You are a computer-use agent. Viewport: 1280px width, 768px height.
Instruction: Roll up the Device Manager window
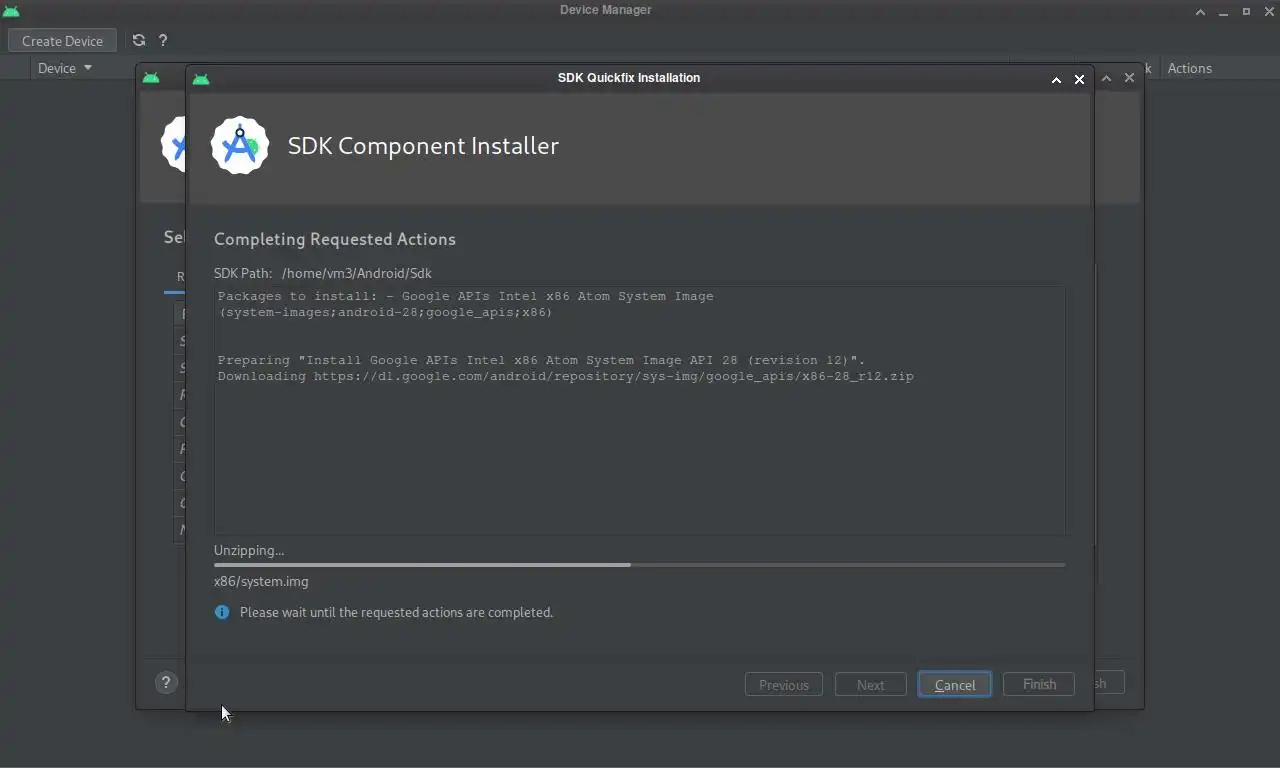pos(1200,11)
